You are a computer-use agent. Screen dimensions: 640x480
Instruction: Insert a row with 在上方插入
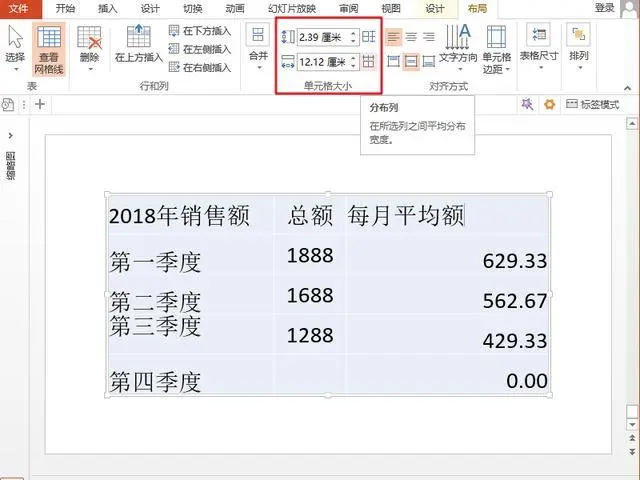click(139, 44)
